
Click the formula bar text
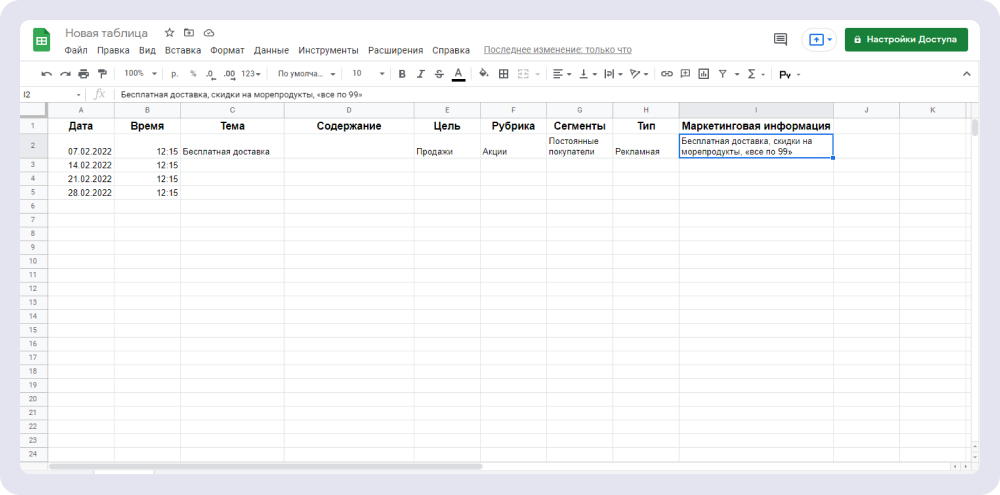coord(241,94)
